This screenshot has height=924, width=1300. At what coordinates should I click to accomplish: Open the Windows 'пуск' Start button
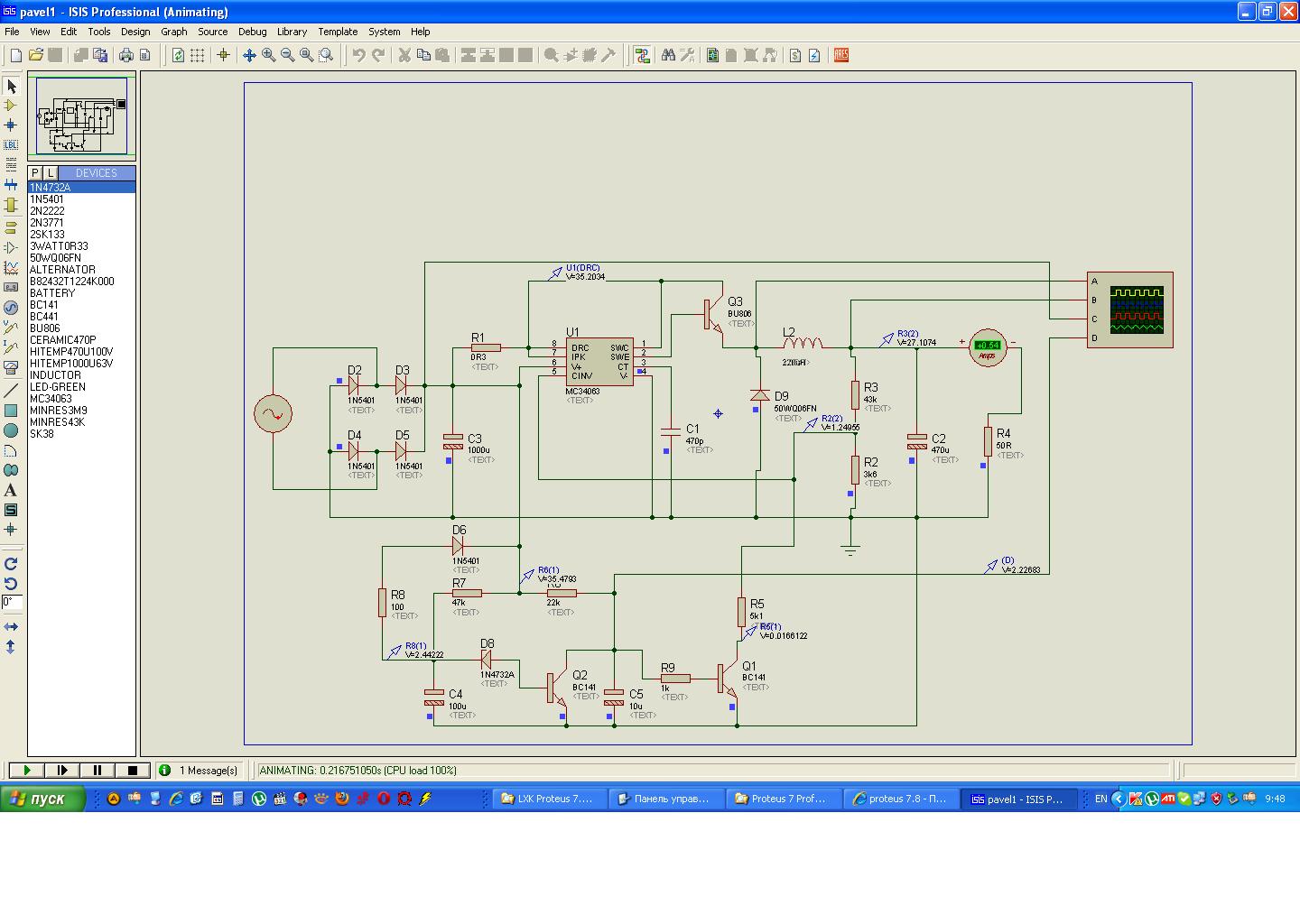[x=42, y=799]
